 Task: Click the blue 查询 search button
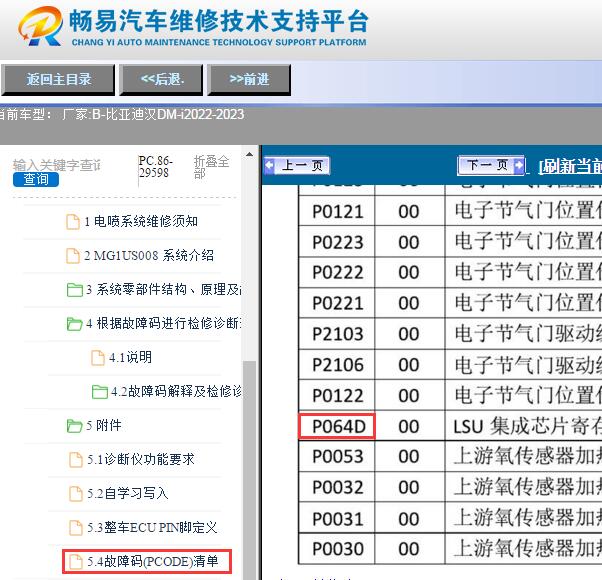pyautogui.click(x=36, y=179)
